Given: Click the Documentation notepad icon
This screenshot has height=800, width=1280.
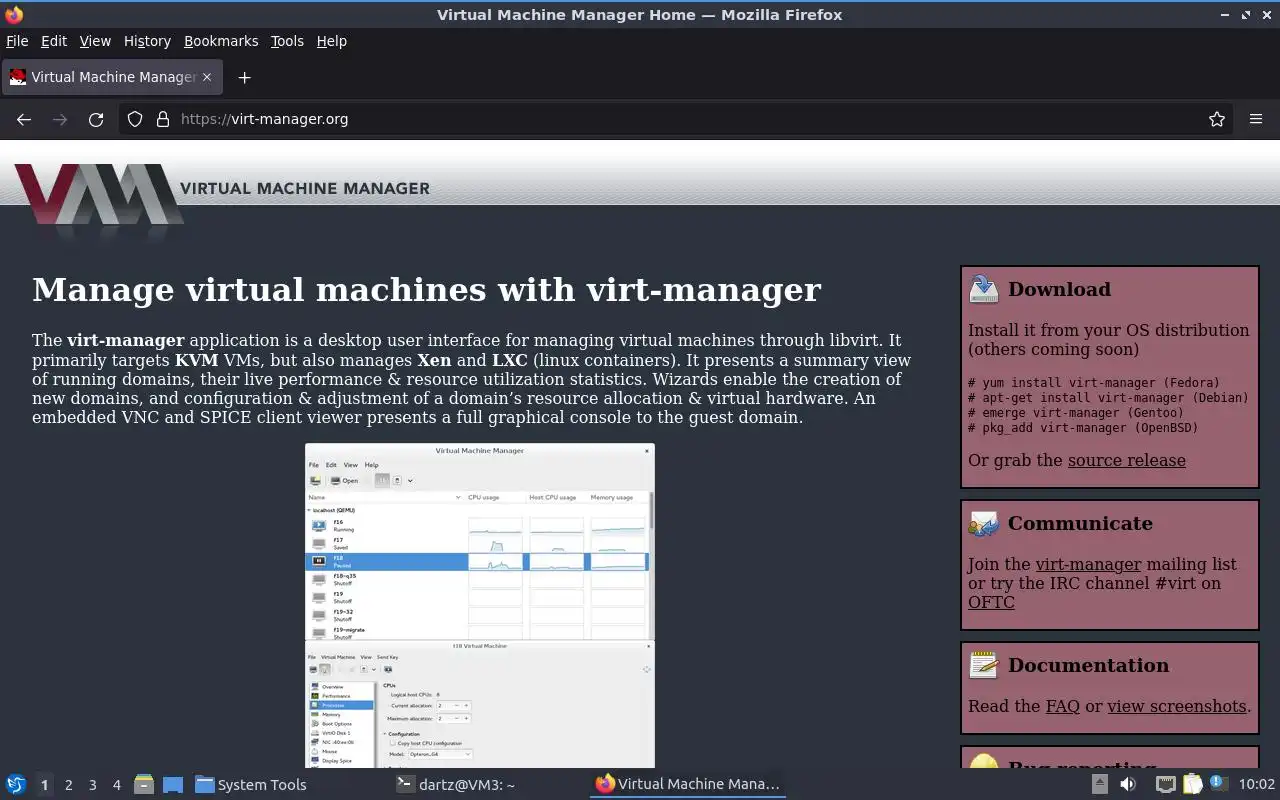Looking at the screenshot, I should click(984, 665).
